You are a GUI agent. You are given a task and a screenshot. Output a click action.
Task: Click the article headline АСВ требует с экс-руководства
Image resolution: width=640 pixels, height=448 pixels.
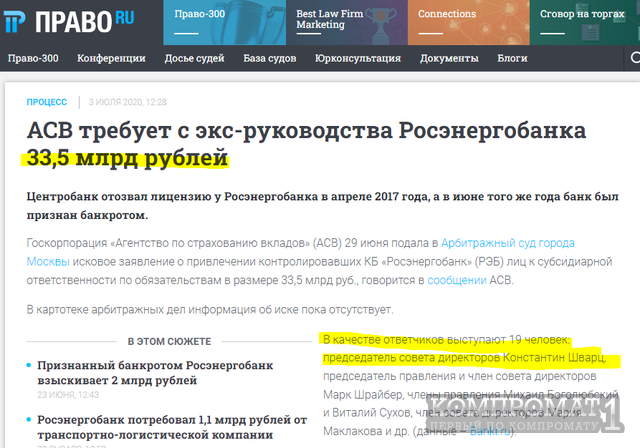coord(306,144)
